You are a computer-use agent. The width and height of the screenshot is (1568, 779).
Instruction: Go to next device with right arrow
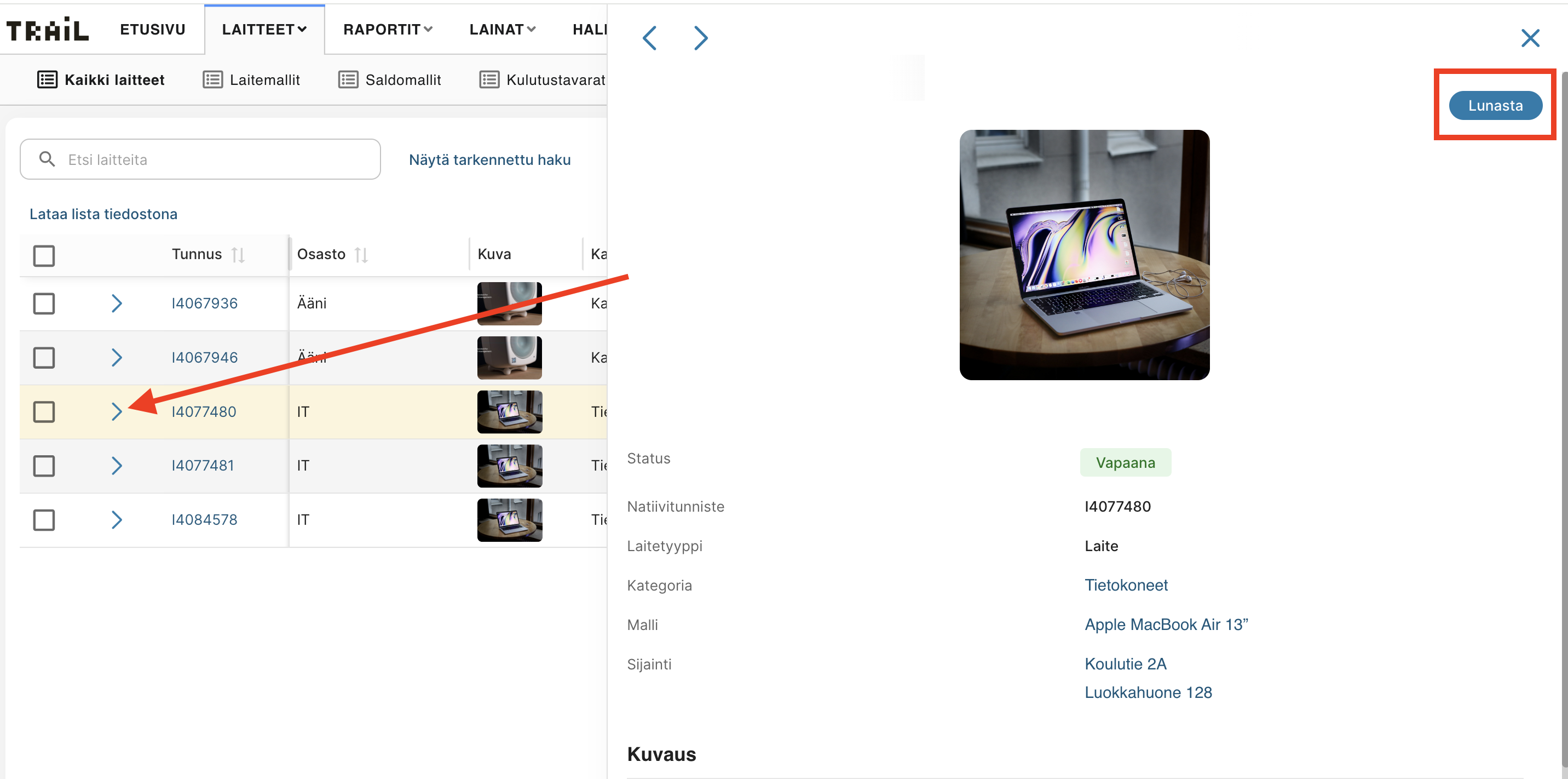coord(701,38)
